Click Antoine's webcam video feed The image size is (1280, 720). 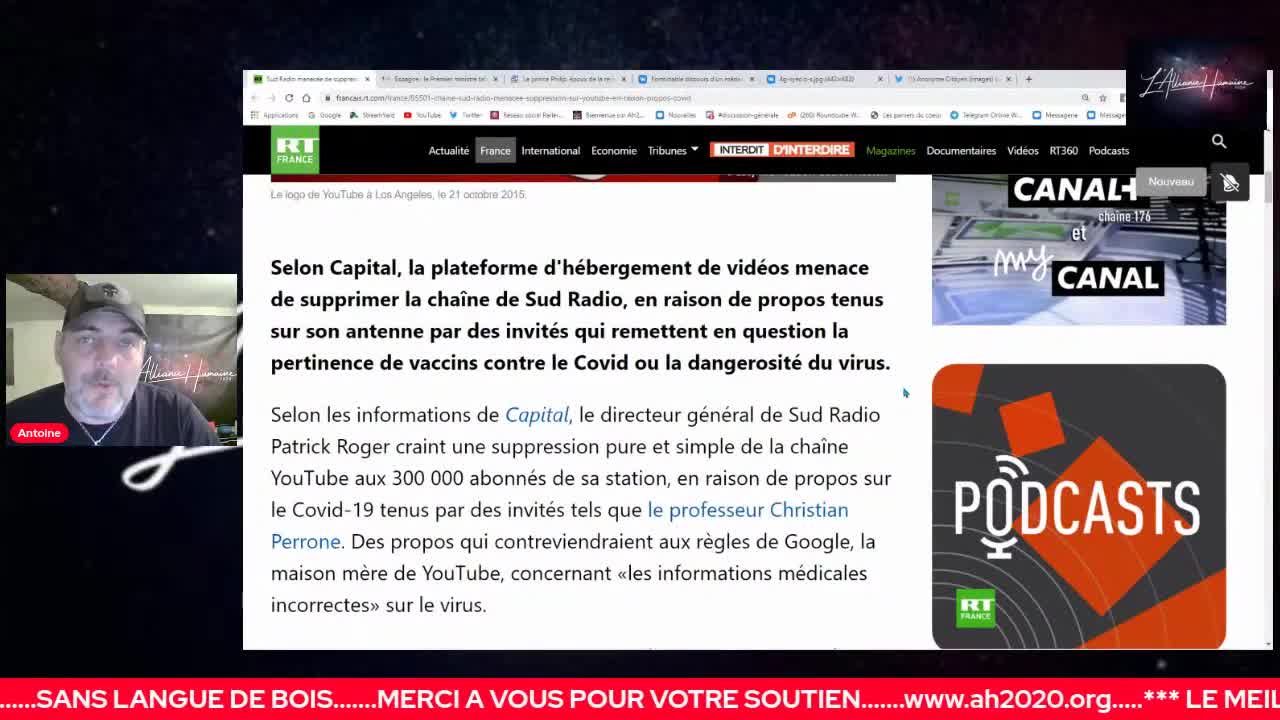click(x=121, y=360)
